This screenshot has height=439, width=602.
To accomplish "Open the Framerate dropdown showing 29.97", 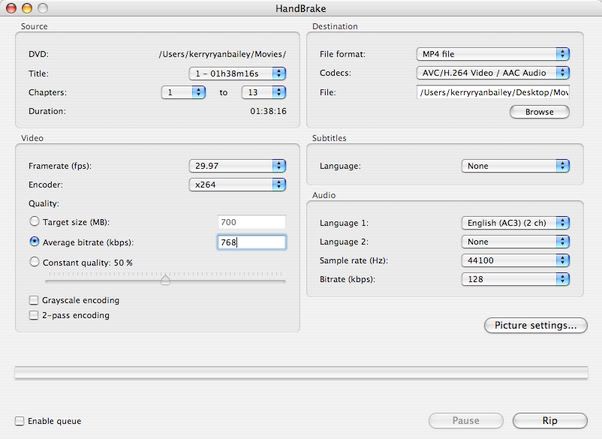I will pyautogui.click(x=237, y=166).
